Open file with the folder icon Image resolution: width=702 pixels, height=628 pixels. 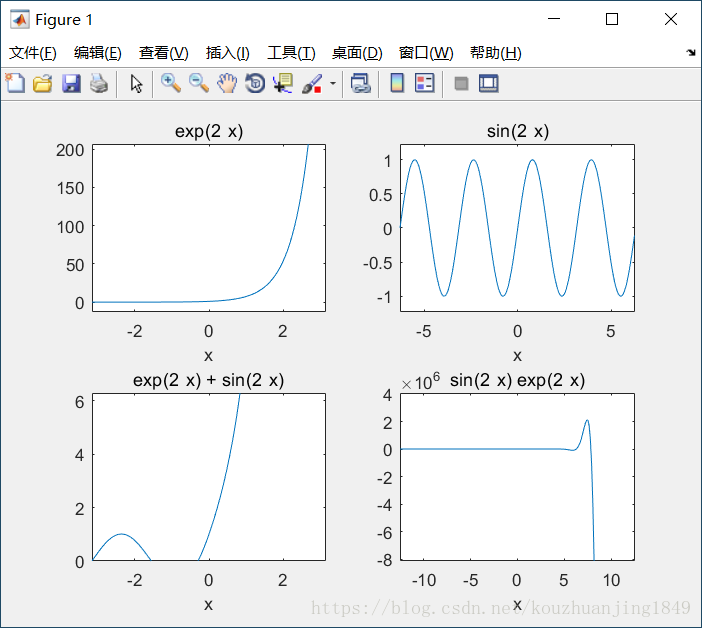pos(43,84)
